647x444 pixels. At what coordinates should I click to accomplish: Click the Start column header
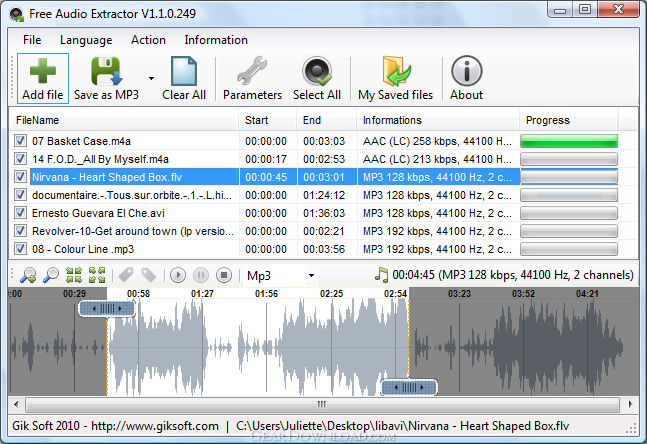click(267, 120)
